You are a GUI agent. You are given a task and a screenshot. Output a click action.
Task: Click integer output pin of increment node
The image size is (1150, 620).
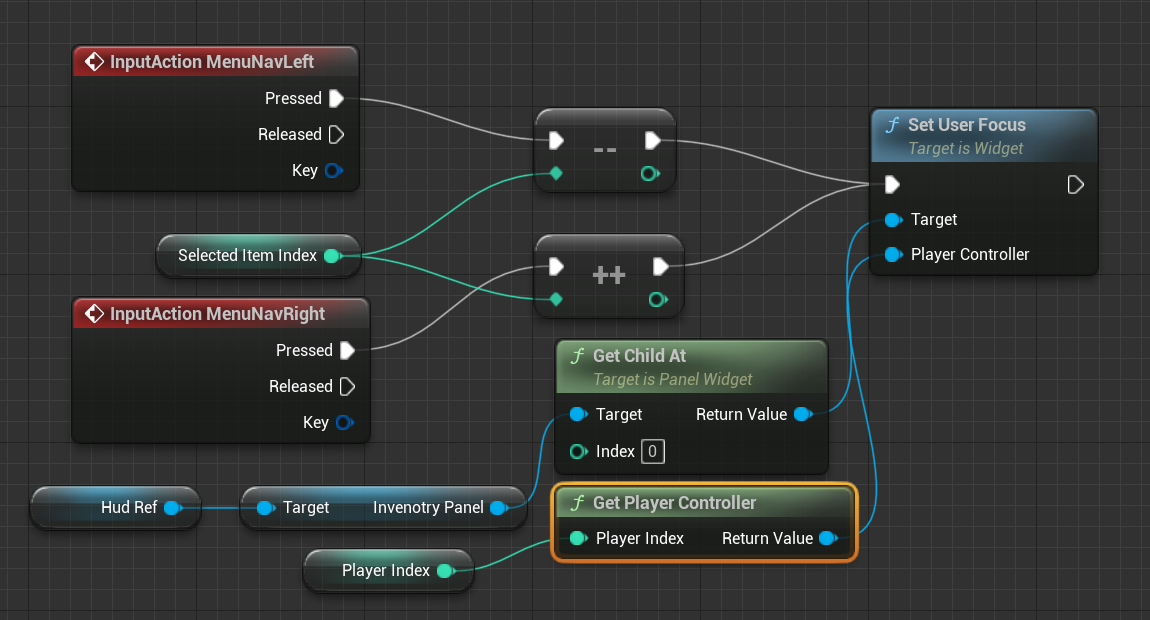(x=658, y=299)
